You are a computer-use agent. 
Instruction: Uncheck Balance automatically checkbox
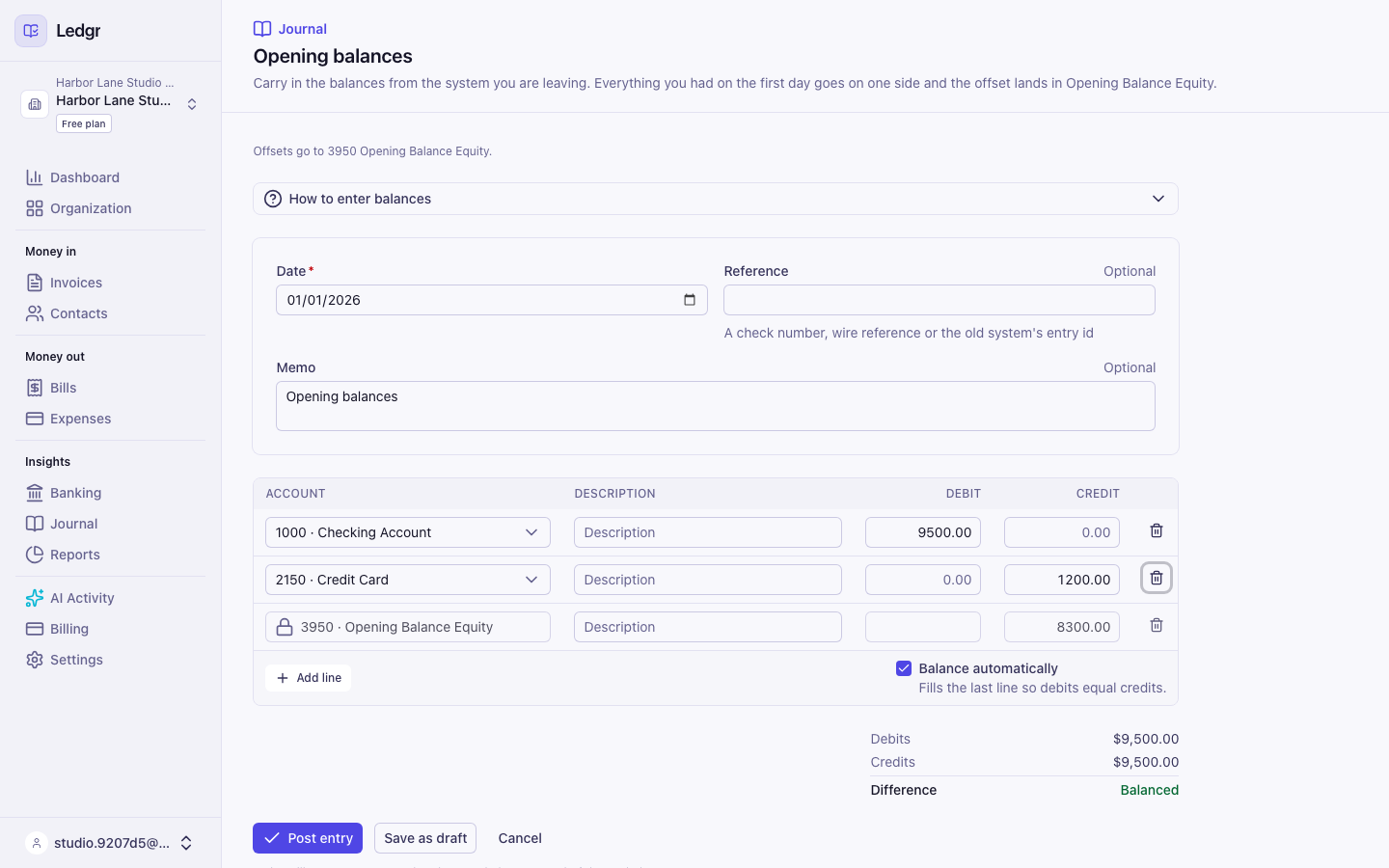pos(904,668)
